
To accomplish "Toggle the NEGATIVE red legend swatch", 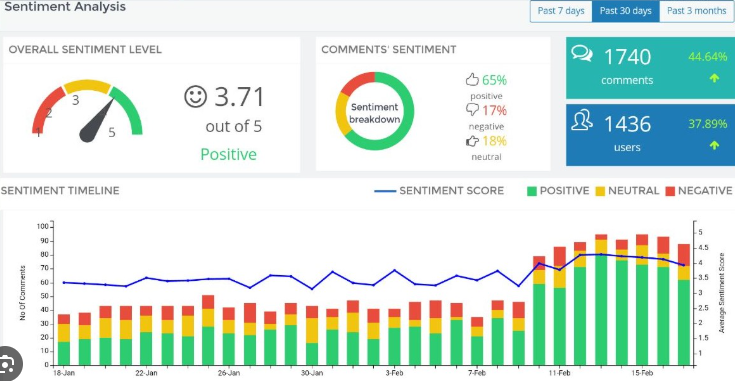I will click(670, 191).
